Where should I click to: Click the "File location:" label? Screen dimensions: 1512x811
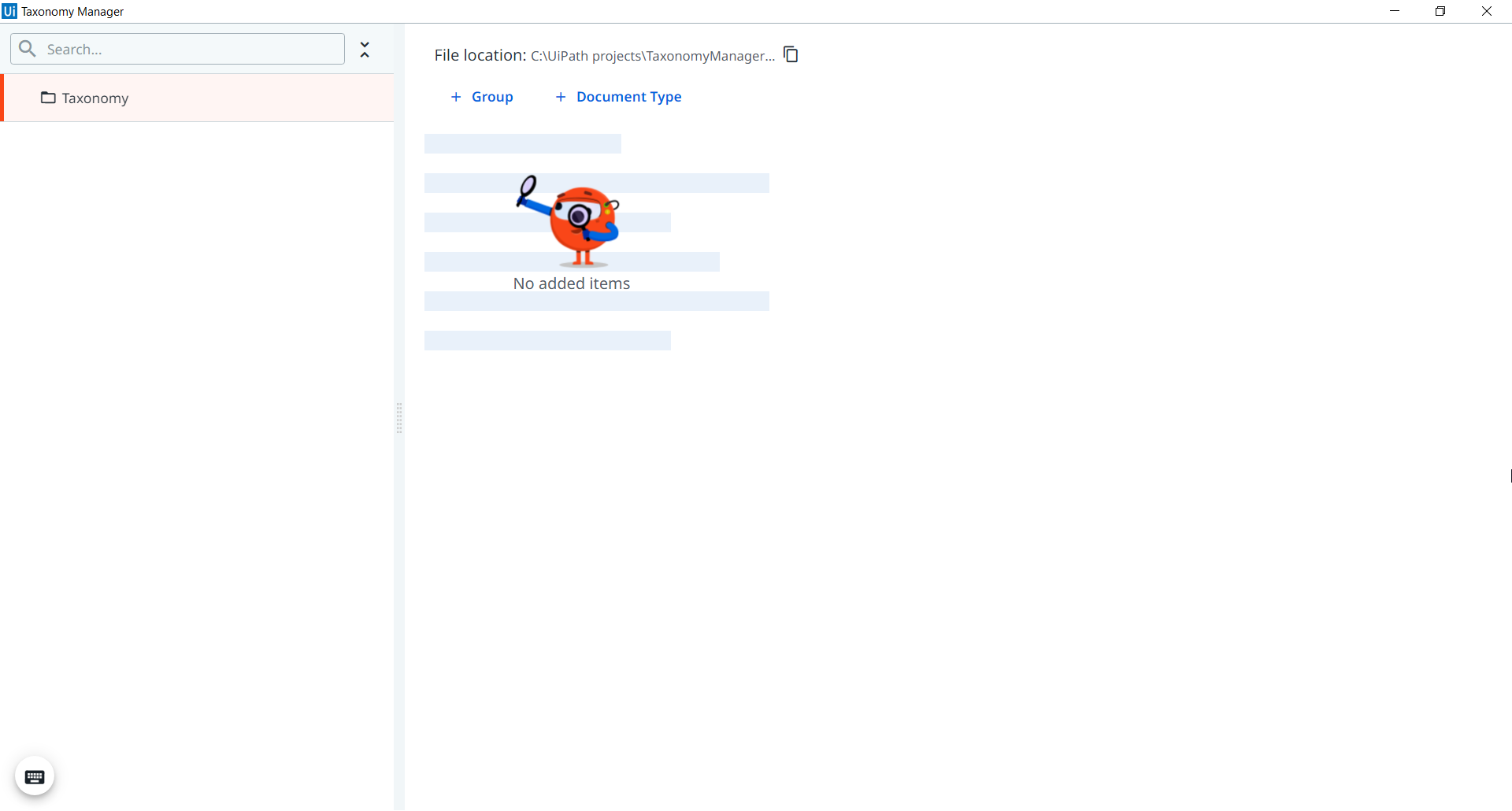pos(480,55)
